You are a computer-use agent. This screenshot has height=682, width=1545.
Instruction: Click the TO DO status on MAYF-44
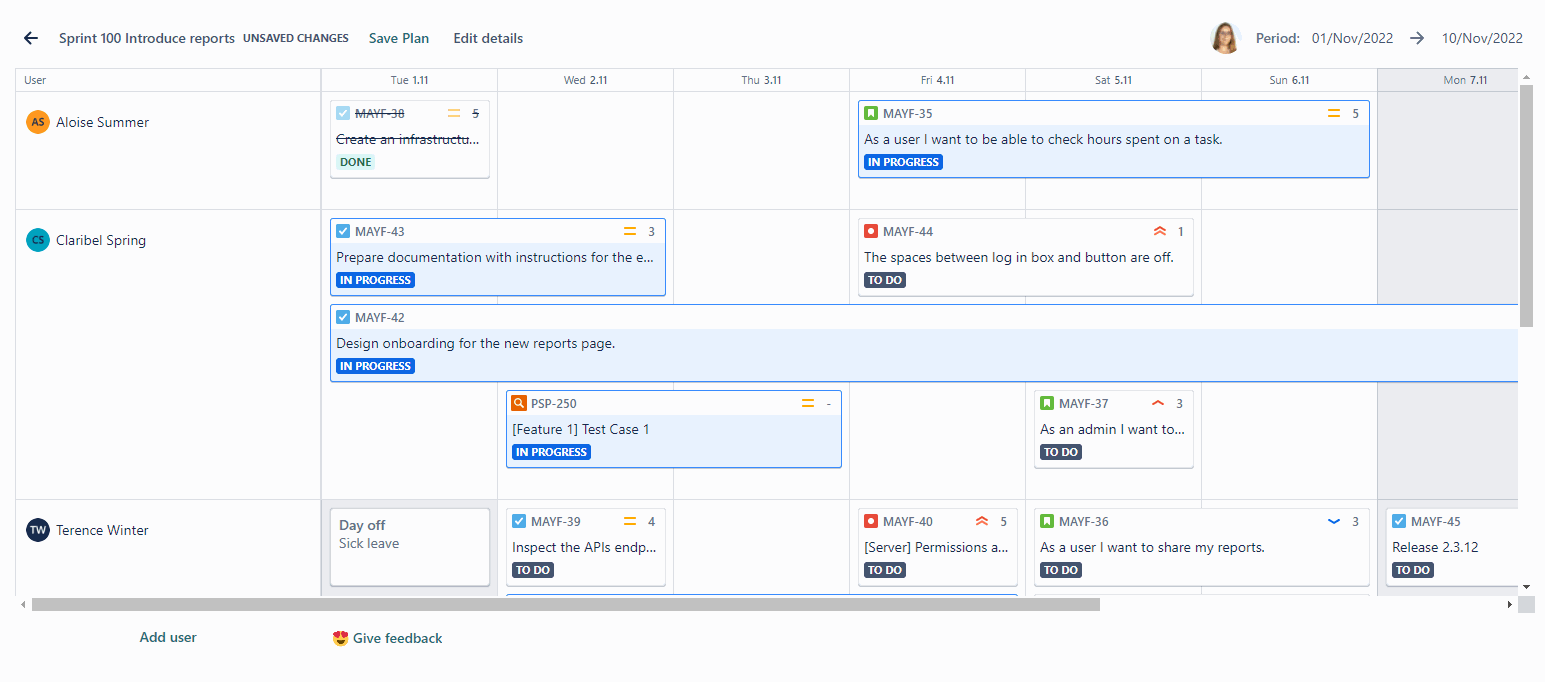point(886,280)
